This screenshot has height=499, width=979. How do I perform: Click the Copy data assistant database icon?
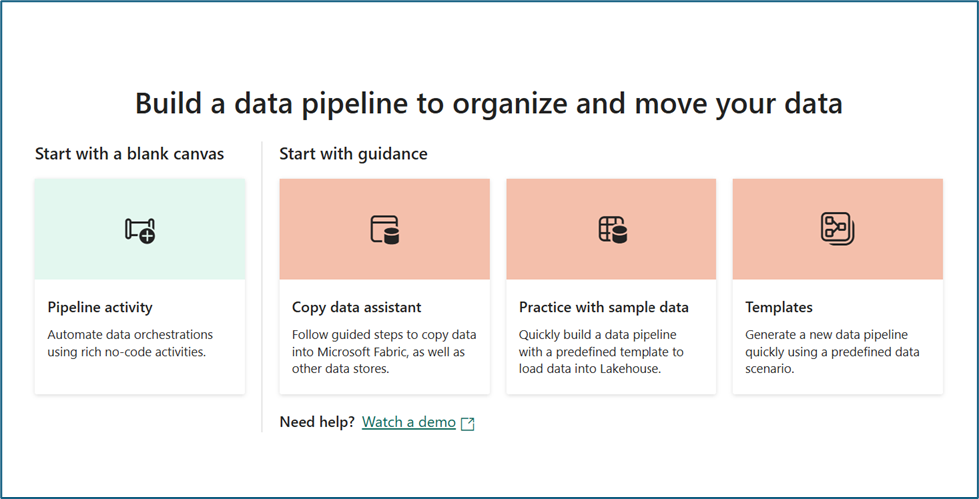[385, 229]
